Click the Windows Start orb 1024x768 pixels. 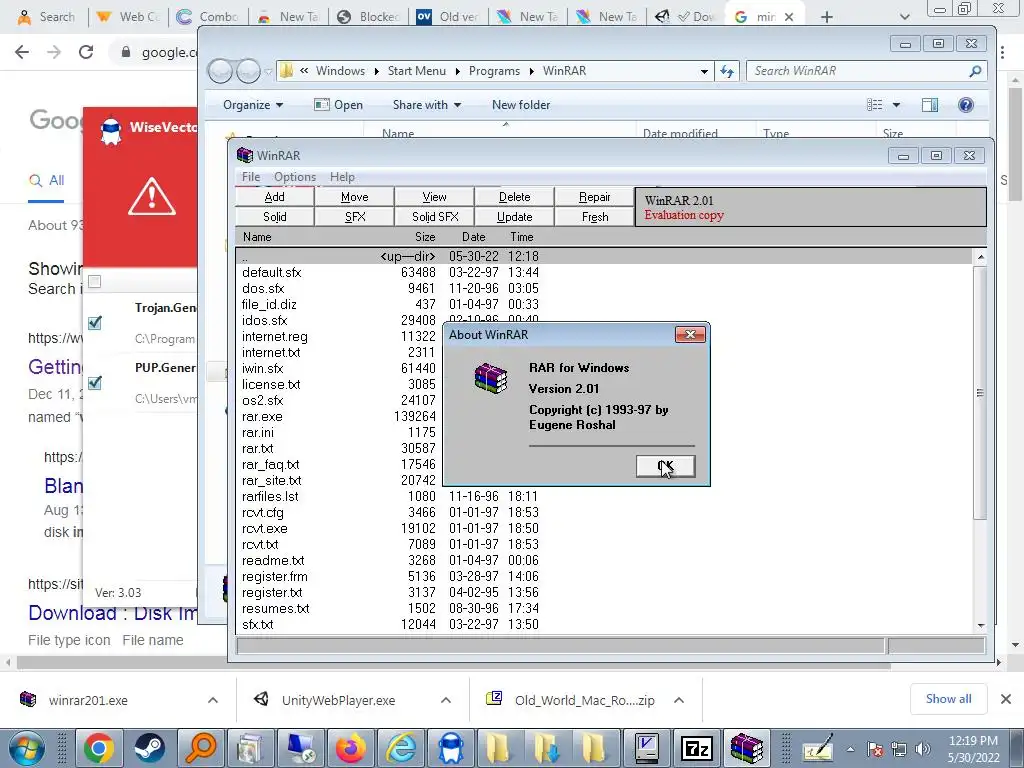(x=25, y=748)
